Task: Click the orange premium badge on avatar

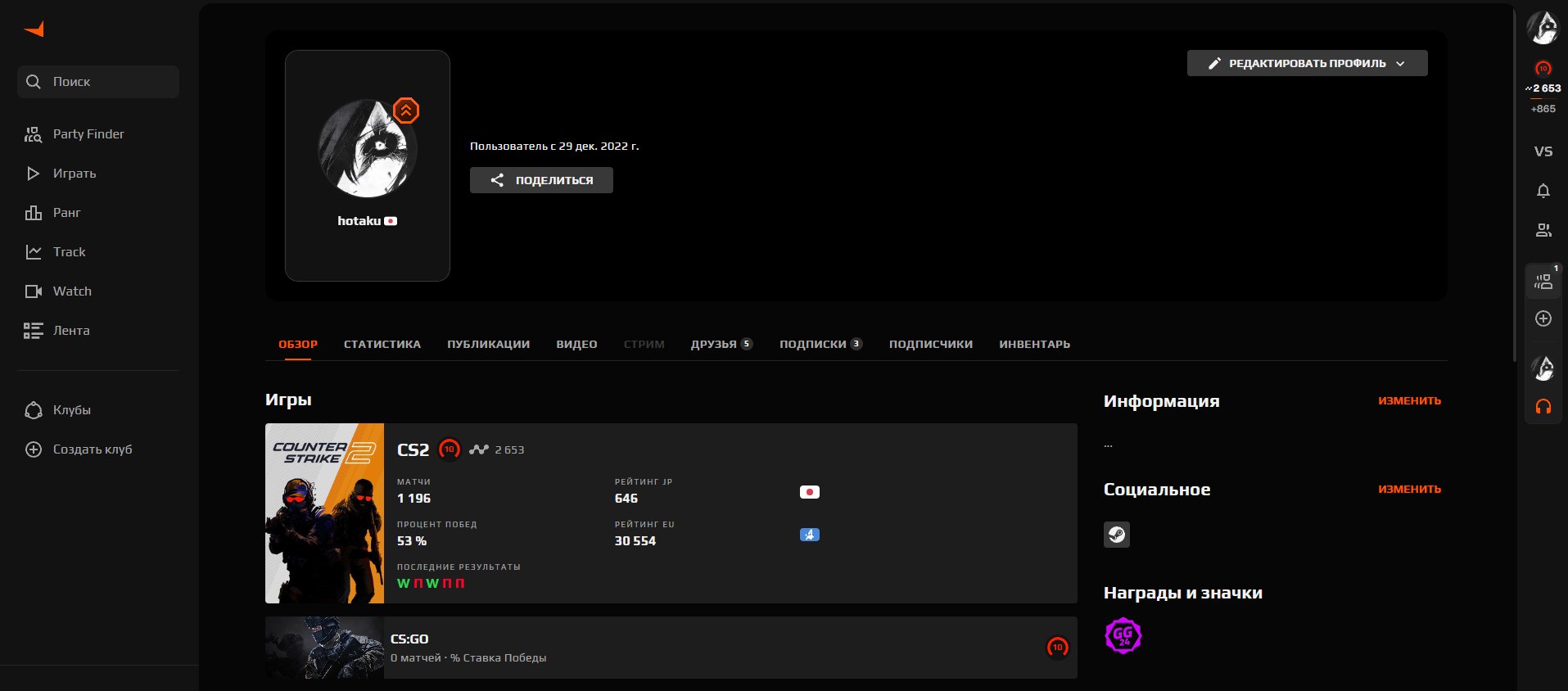Action: pos(406,111)
